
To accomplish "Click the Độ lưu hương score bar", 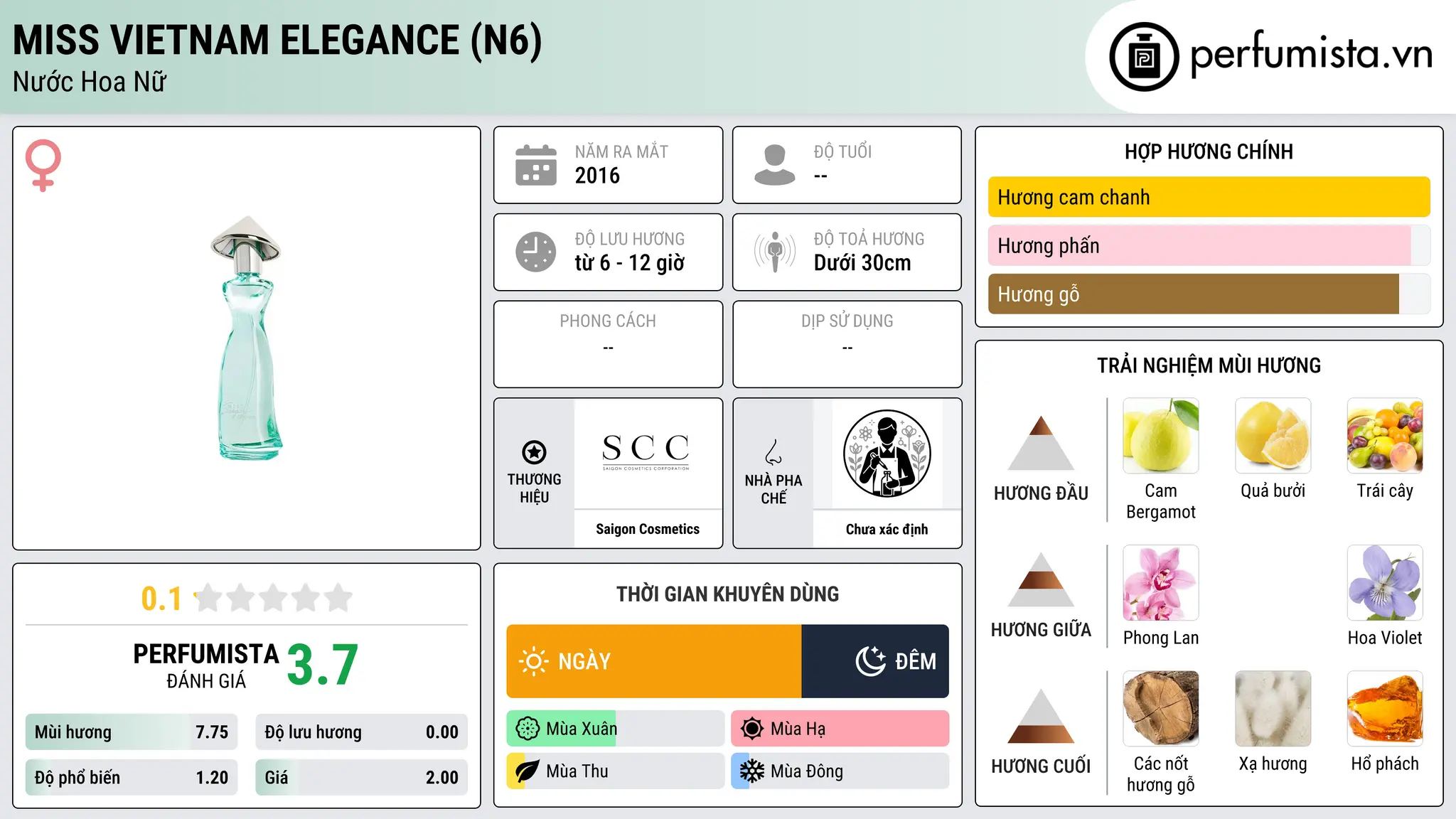I will [x=361, y=732].
